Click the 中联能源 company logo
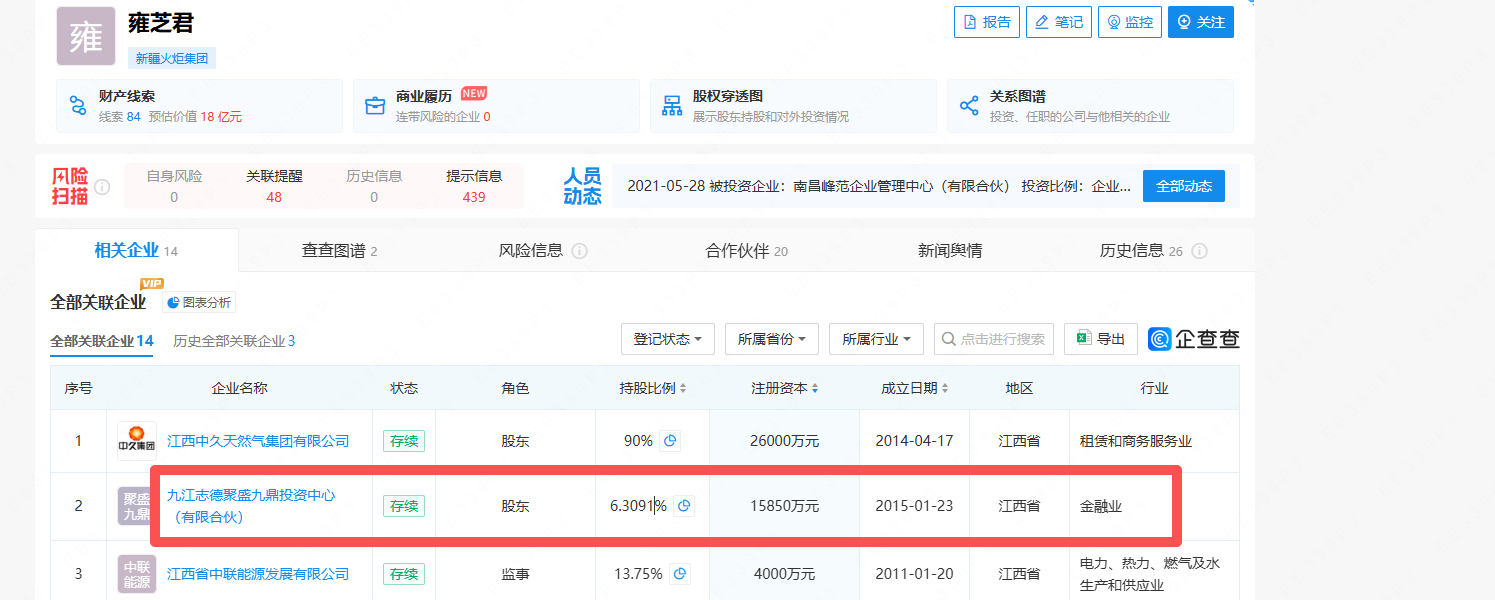This screenshot has width=1495, height=600. (137, 574)
